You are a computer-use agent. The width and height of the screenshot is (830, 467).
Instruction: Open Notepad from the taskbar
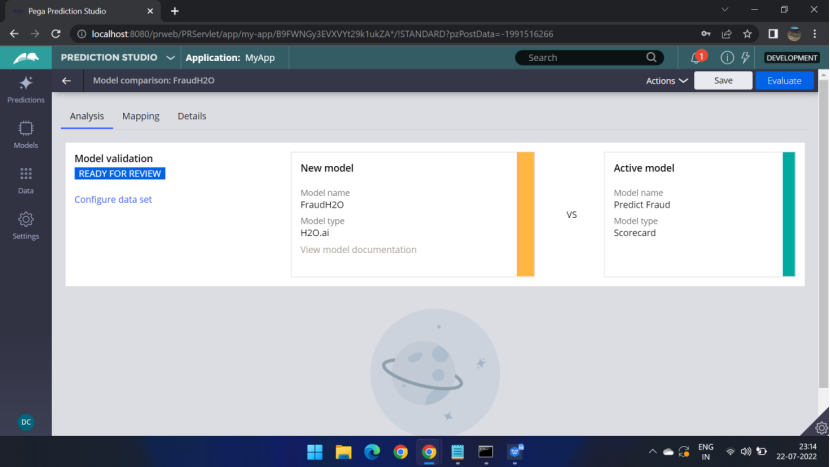pos(457,452)
